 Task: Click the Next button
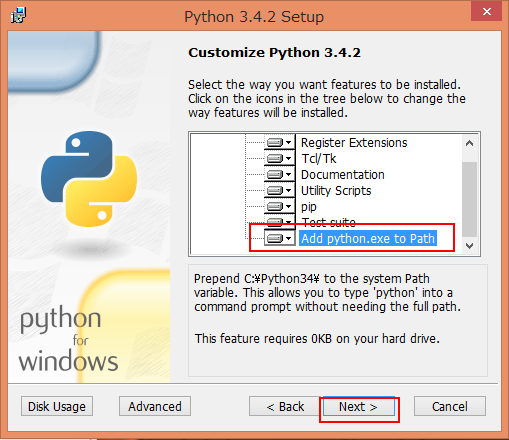[x=359, y=406]
